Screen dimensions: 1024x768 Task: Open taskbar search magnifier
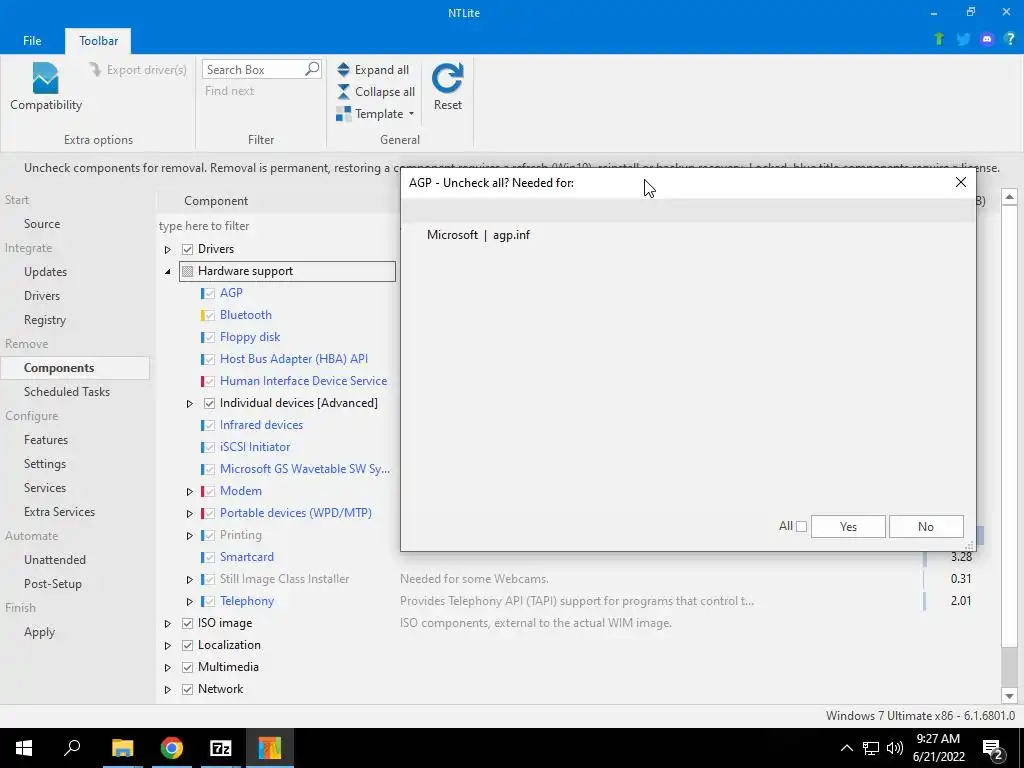(x=72, y=747)
